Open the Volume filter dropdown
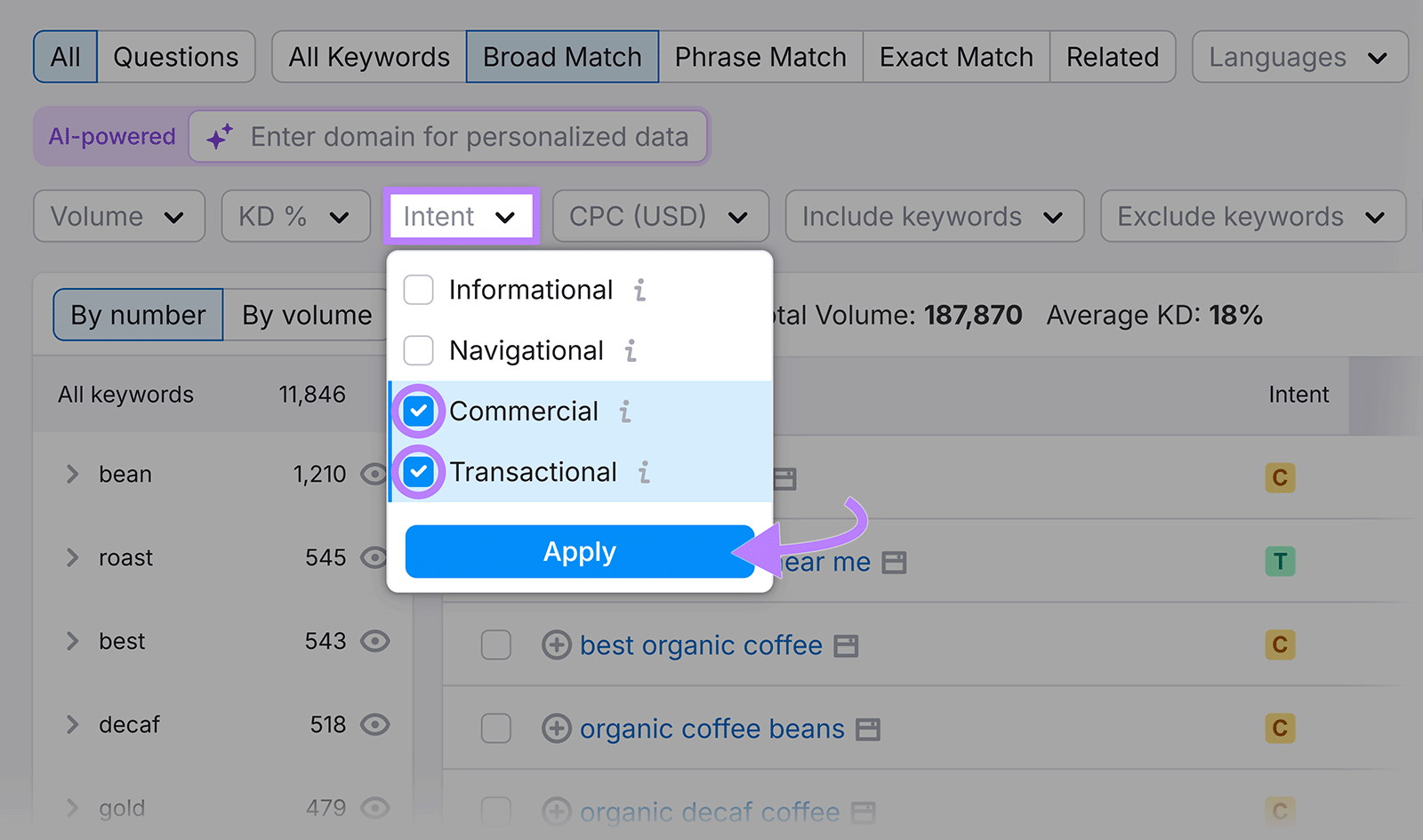The image size is (1423, 840). click(x=118, y=216)
